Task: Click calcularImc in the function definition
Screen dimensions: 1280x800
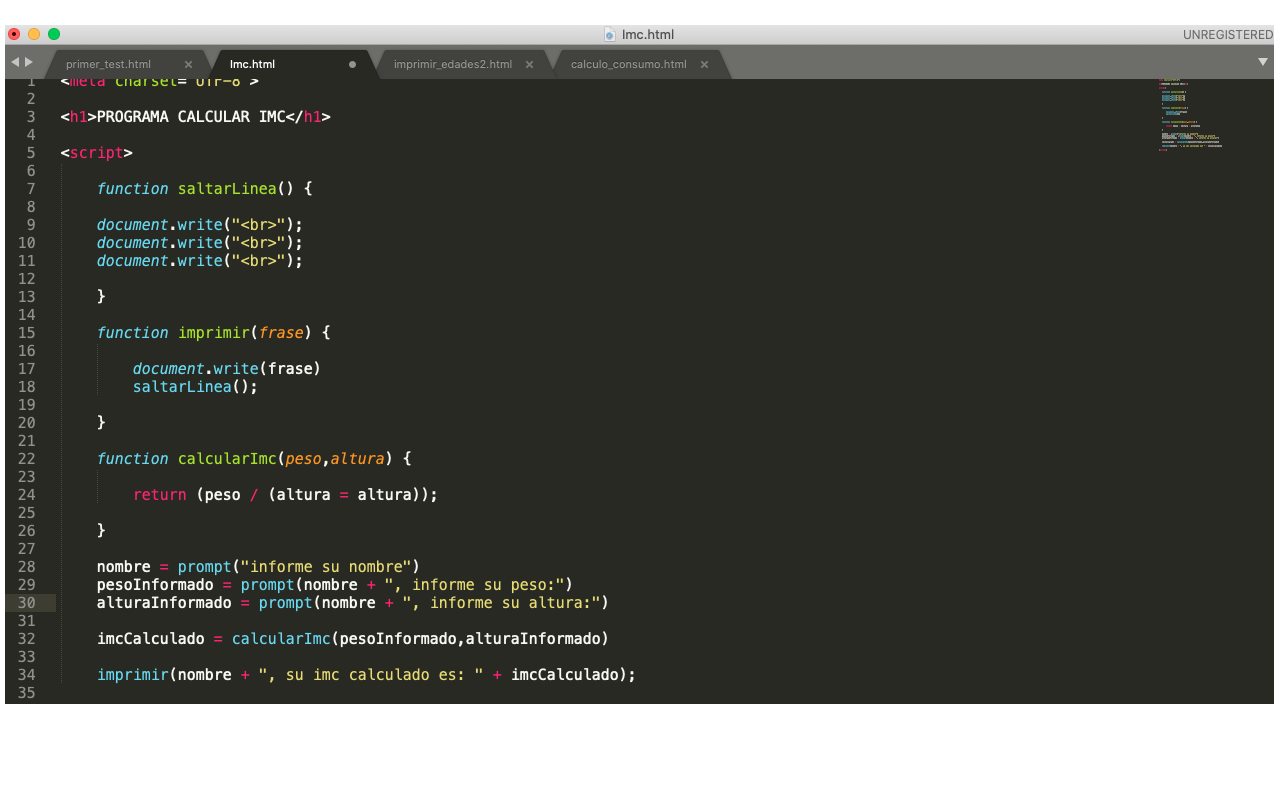Action: 227,459
